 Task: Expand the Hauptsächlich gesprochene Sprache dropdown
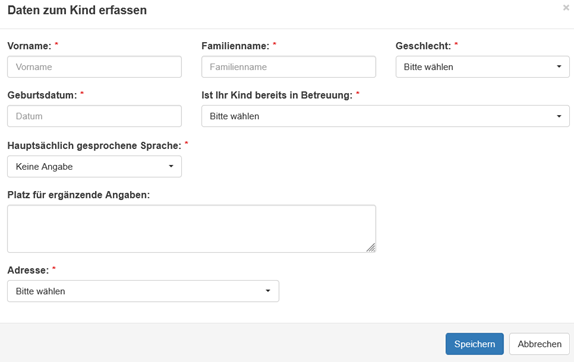coord(94,167)
